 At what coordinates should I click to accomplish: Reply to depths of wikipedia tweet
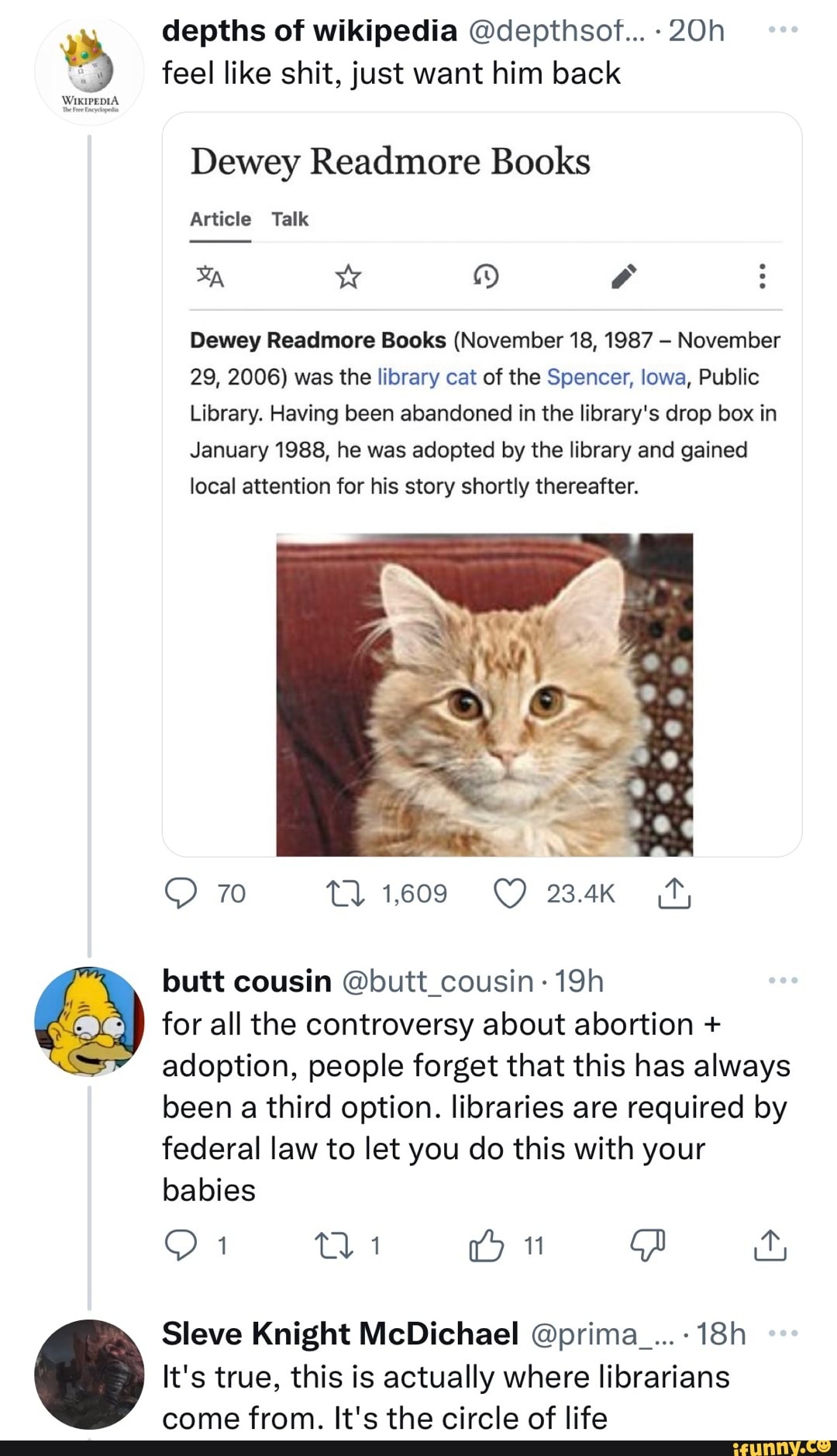click(181, 894)
